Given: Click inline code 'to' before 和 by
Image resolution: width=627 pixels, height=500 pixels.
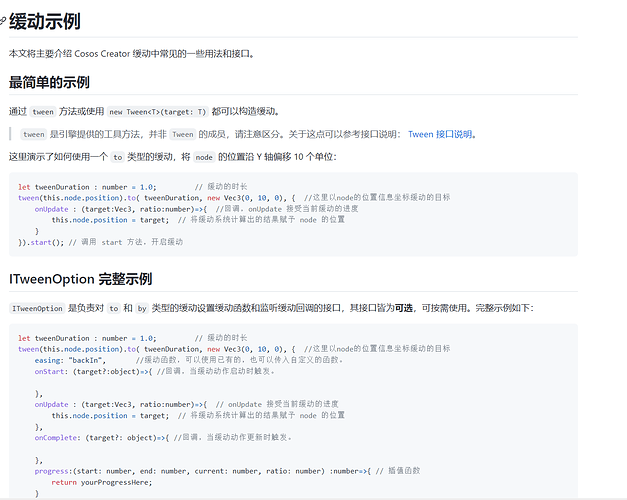Looking at the screenshot, I should 114,308.
